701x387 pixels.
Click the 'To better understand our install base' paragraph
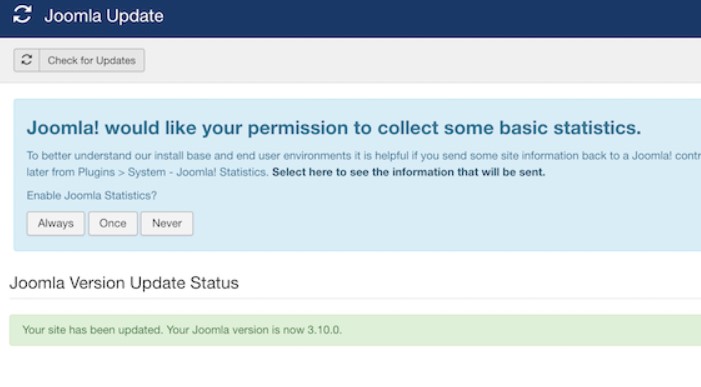point(363,164)
